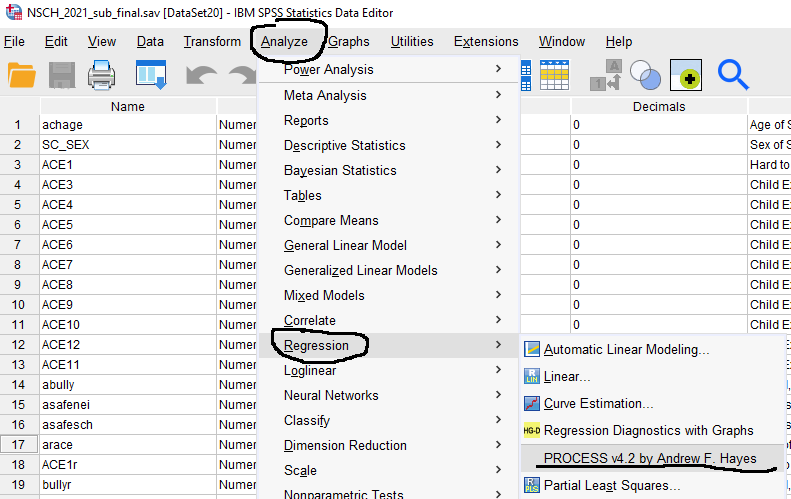This screenshot has height=499, width=791.
Task: Click the Save file floppy icon
Action: click(62, 75)
